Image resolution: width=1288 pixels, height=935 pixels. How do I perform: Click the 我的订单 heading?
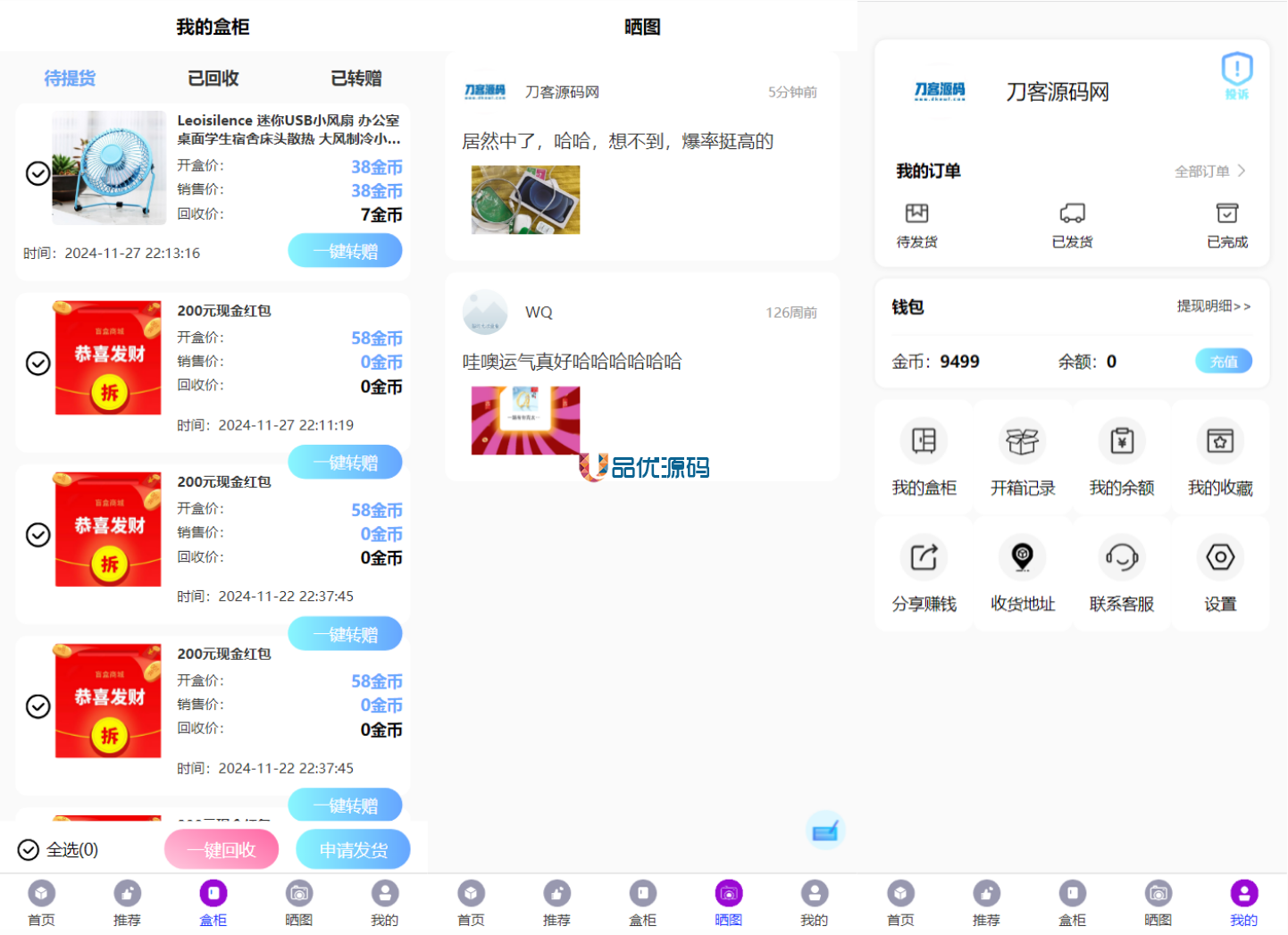[x=928, y=171]
